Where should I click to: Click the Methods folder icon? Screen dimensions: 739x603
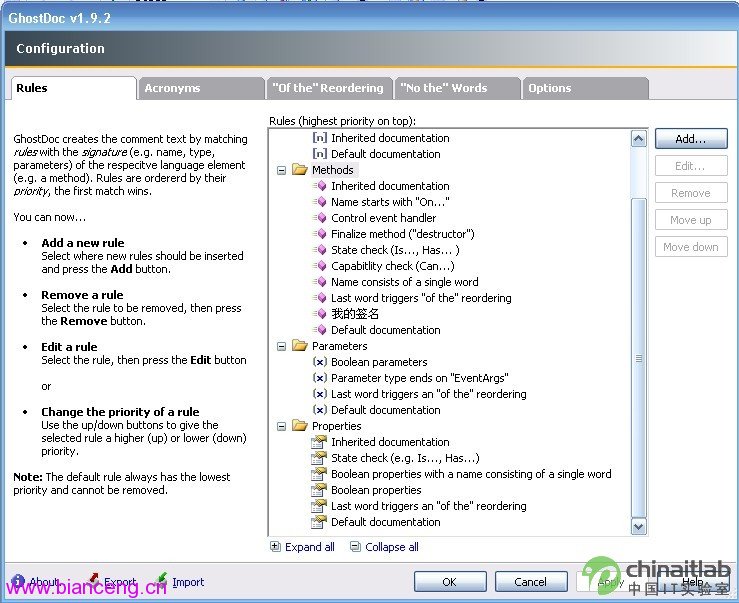pos(300,169)
